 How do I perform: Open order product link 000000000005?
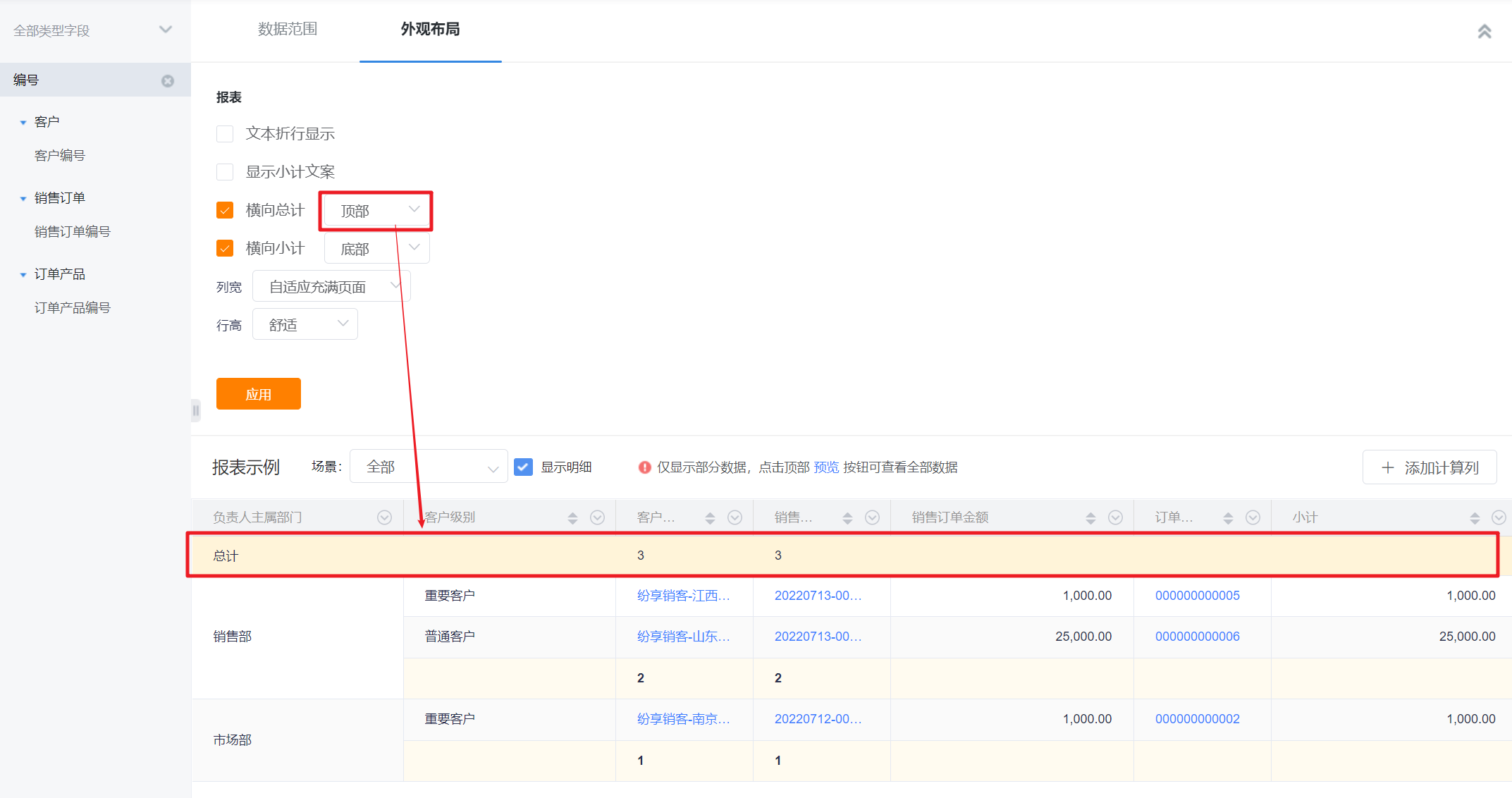[x=1197, y=596]
